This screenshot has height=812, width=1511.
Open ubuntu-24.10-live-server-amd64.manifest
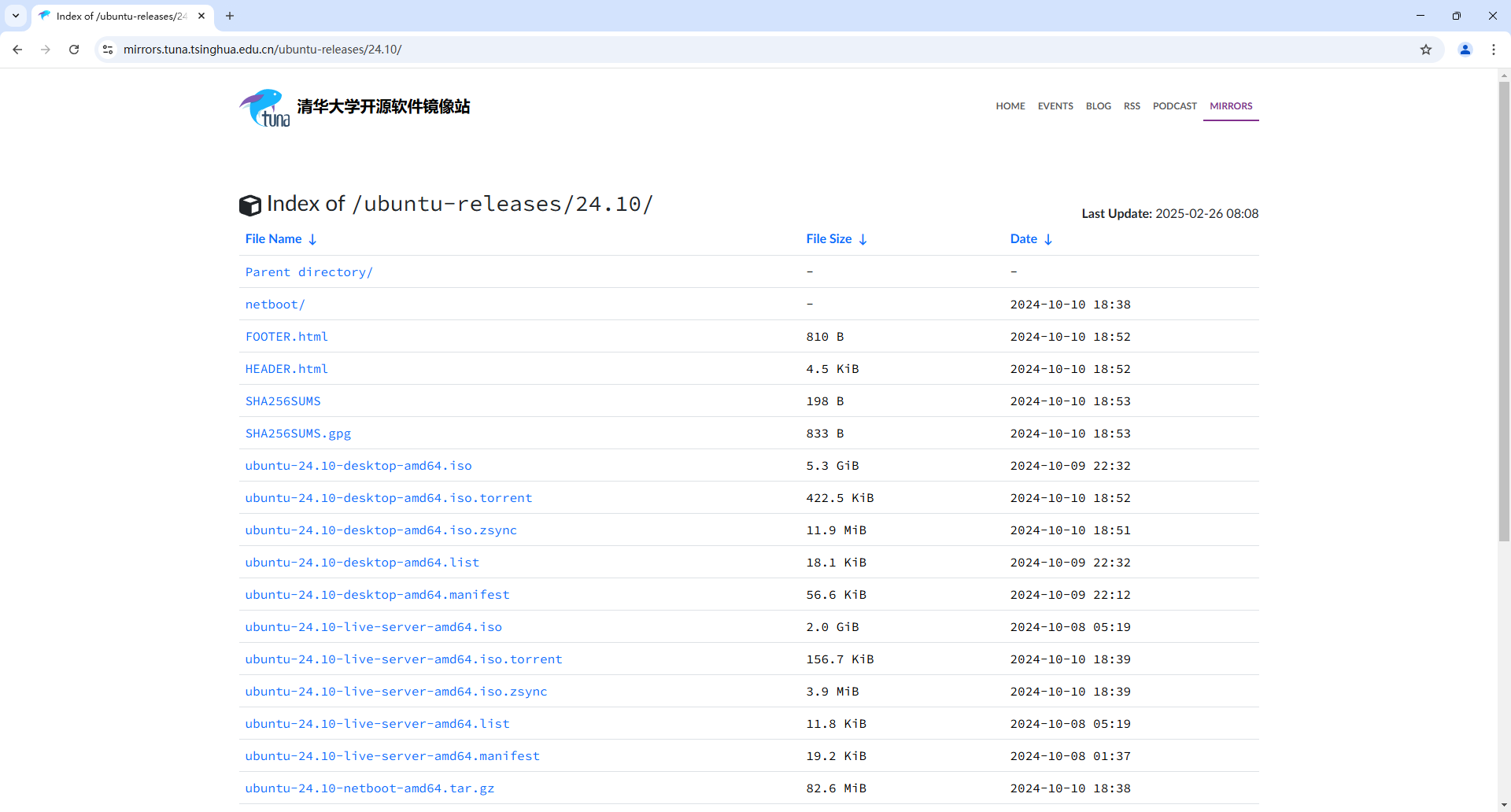tap(393, 756)
